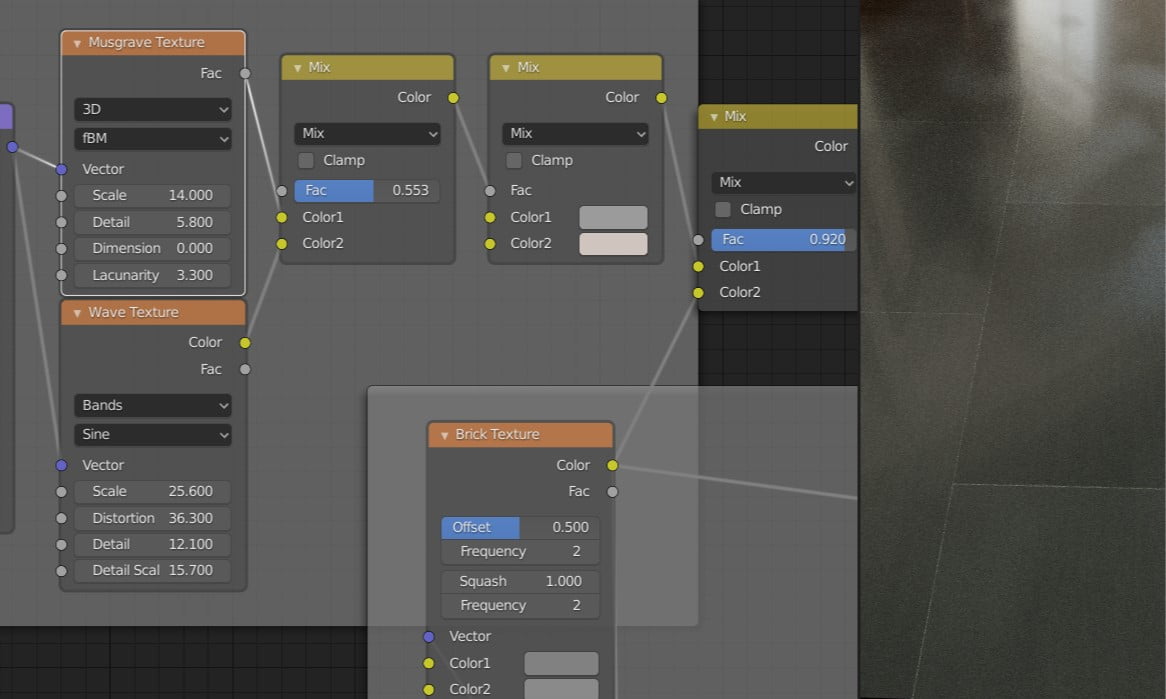Click the Color output socket on Brick Texture
Screen dimensions: 1166x699
click(613, 465)
